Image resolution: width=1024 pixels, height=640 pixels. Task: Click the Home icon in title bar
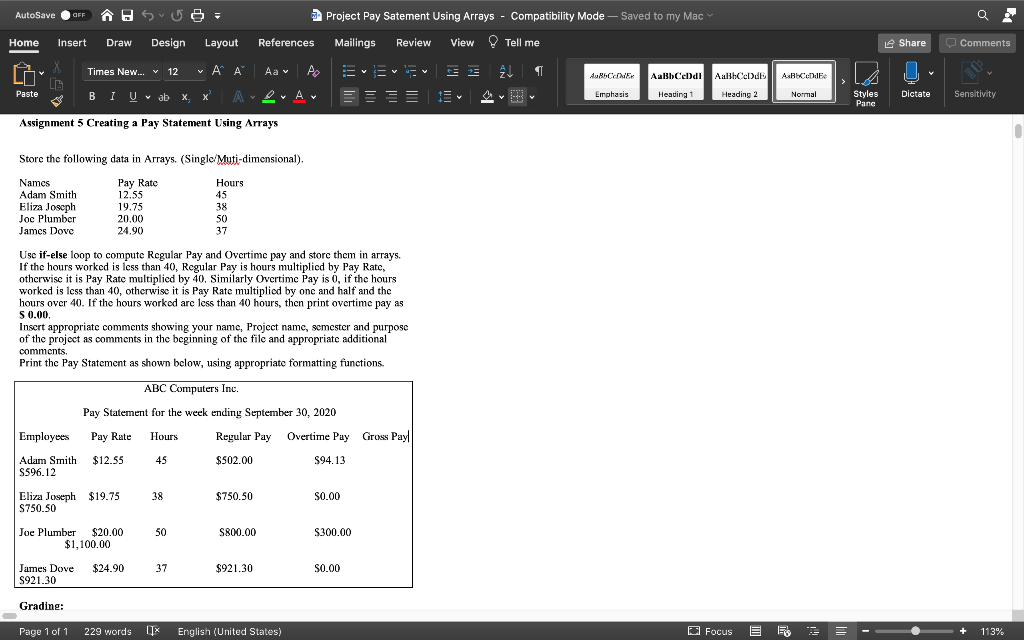107,16
